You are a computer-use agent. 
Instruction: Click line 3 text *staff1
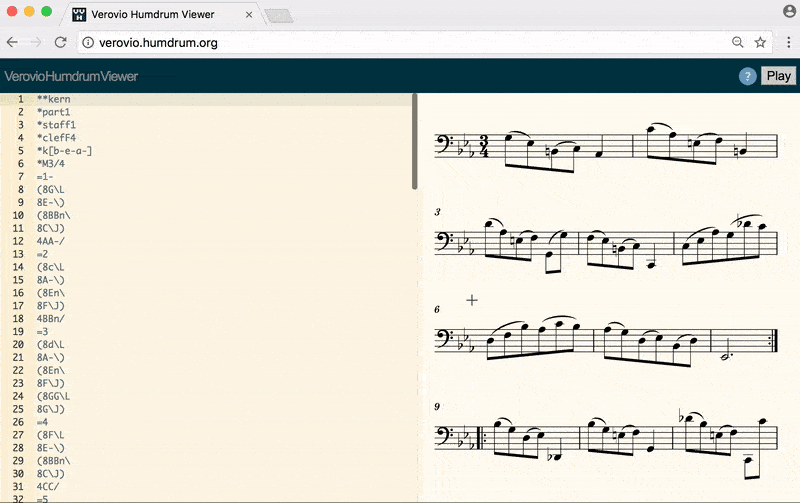(x=56, y=124)
